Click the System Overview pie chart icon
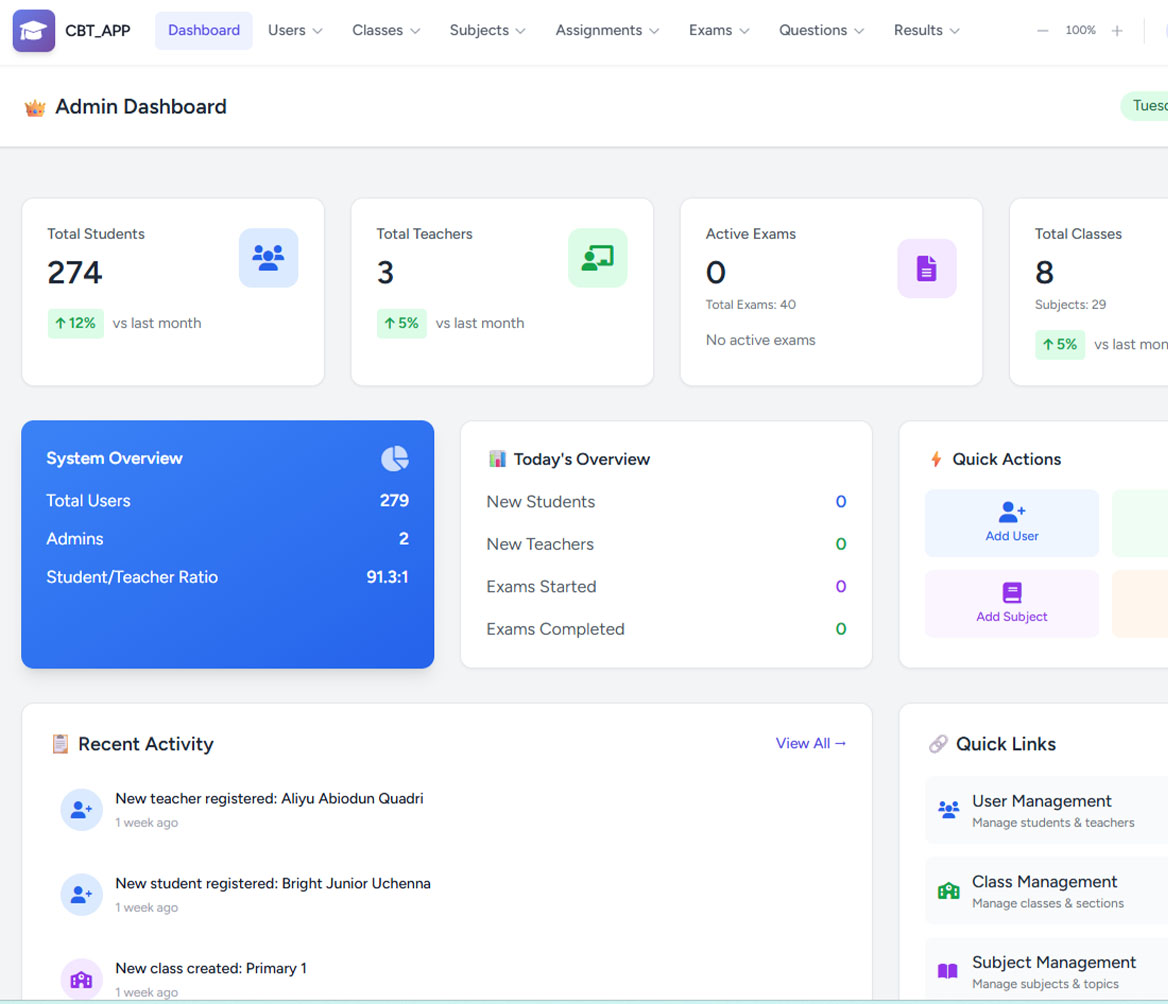Viewport: 1168px width, 1004px height. tap(395, 459)
